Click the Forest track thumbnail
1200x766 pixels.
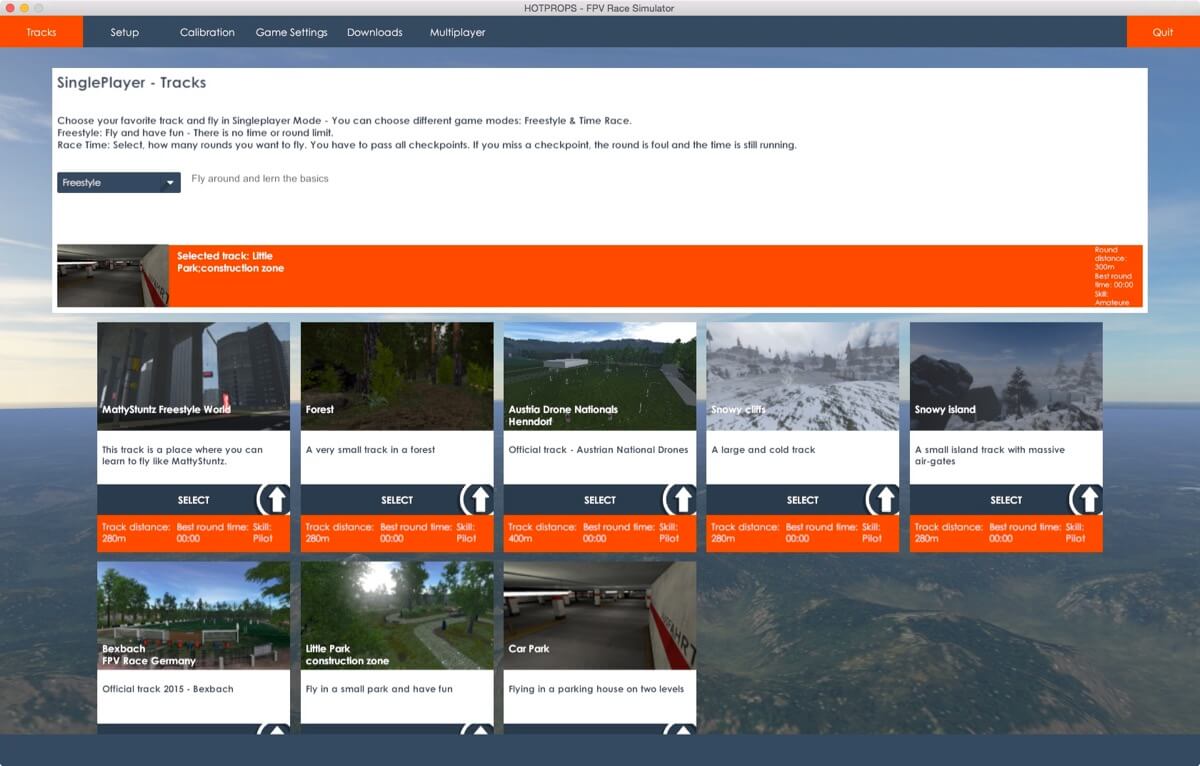pos(397,376)
